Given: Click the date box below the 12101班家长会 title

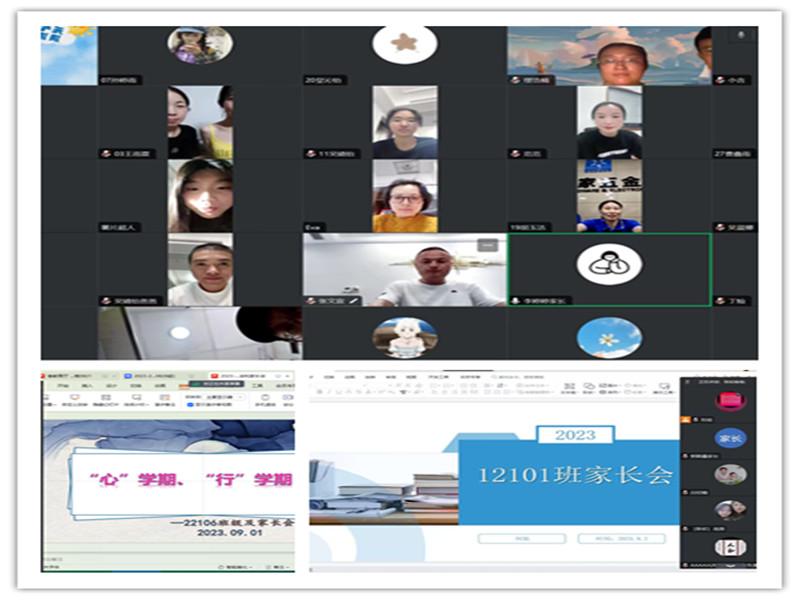Looking at the screenshot, I should (621, 538).
